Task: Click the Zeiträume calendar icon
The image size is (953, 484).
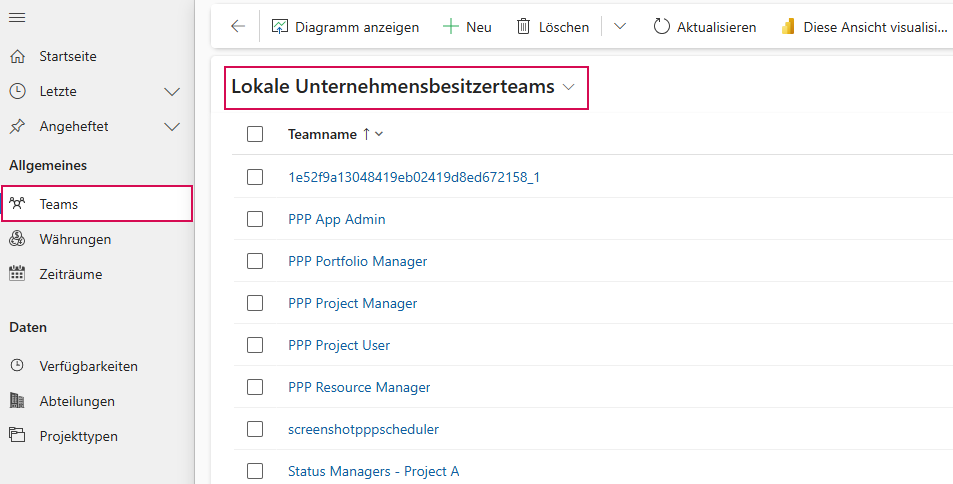Action: coord(18,274)
